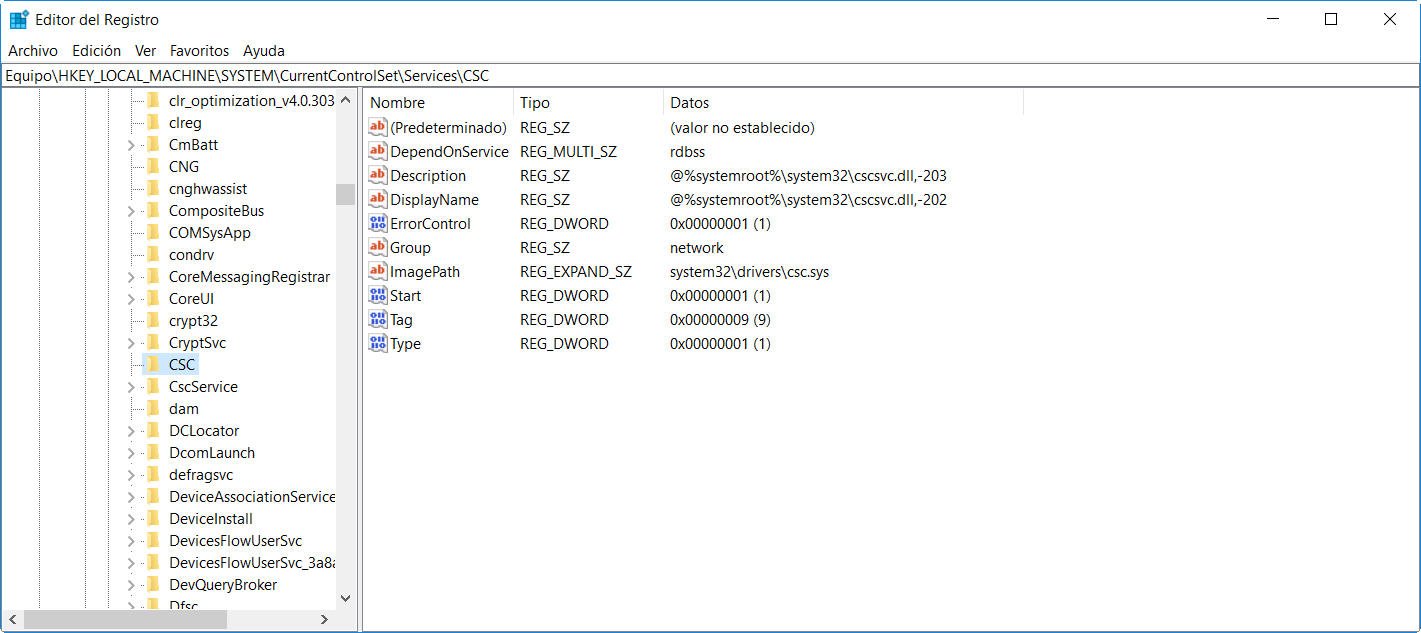
Task: Sort values by the Datos column header
Action: [843, 102]
